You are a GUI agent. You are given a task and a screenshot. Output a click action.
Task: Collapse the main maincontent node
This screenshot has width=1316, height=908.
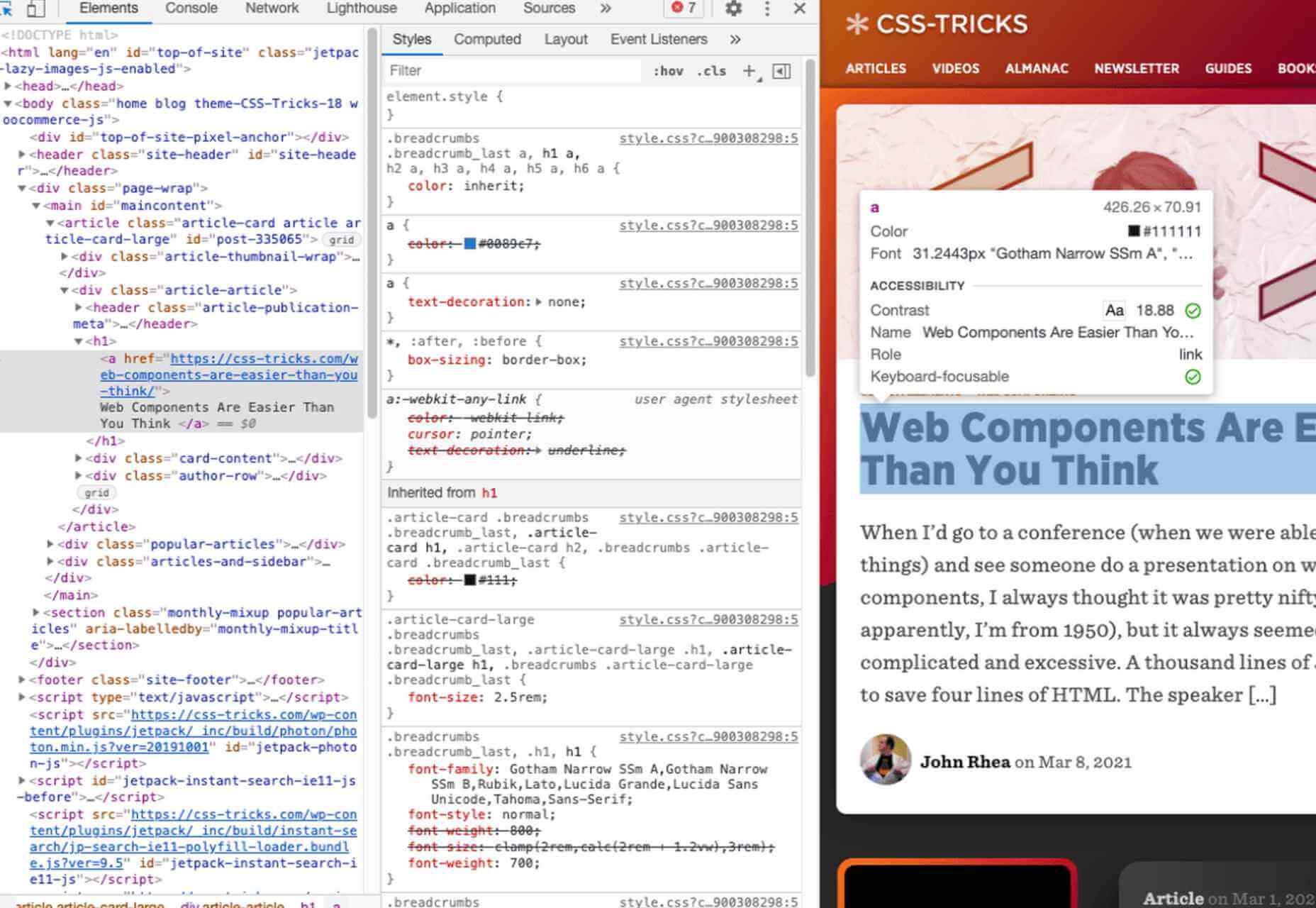[36, 206]
